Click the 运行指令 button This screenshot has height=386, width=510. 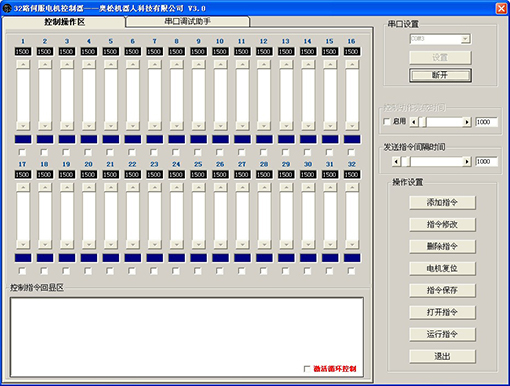point(442,334)
